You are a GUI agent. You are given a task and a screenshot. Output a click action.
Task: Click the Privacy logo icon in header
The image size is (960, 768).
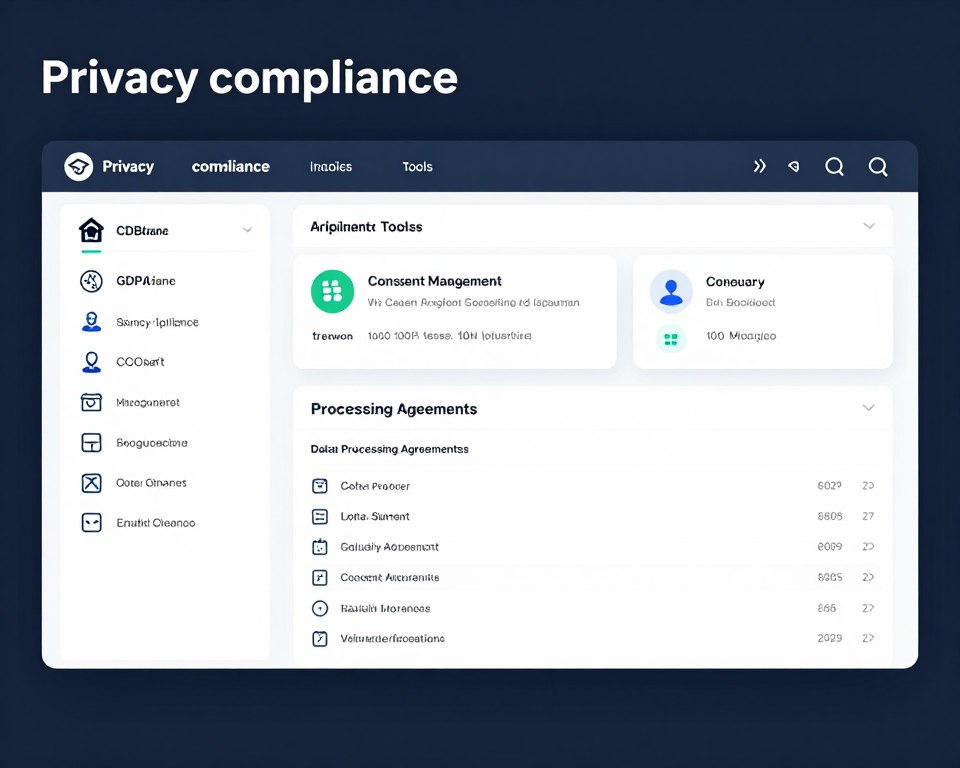pos(78,167)
